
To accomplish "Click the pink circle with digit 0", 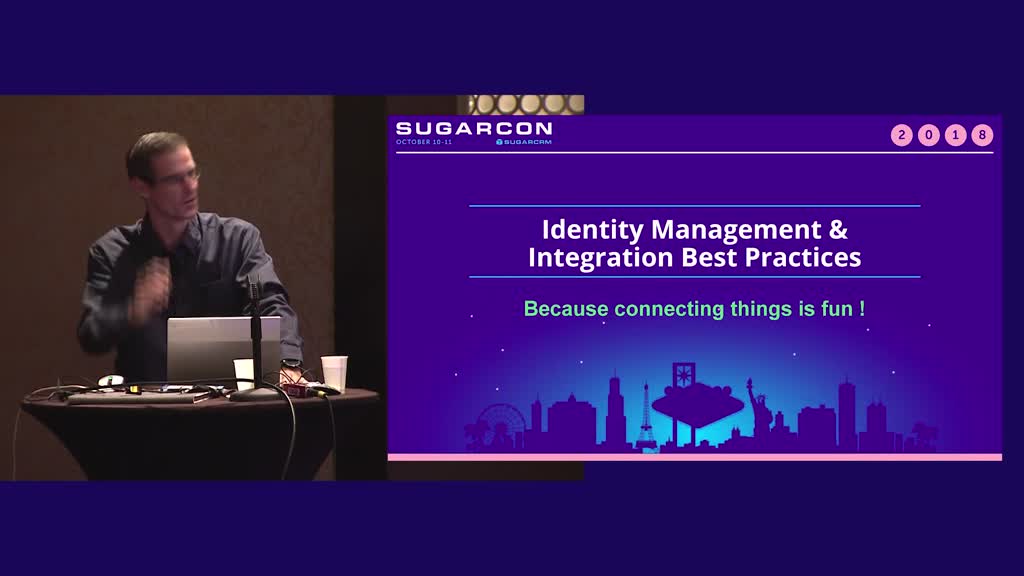I will 929,135.
